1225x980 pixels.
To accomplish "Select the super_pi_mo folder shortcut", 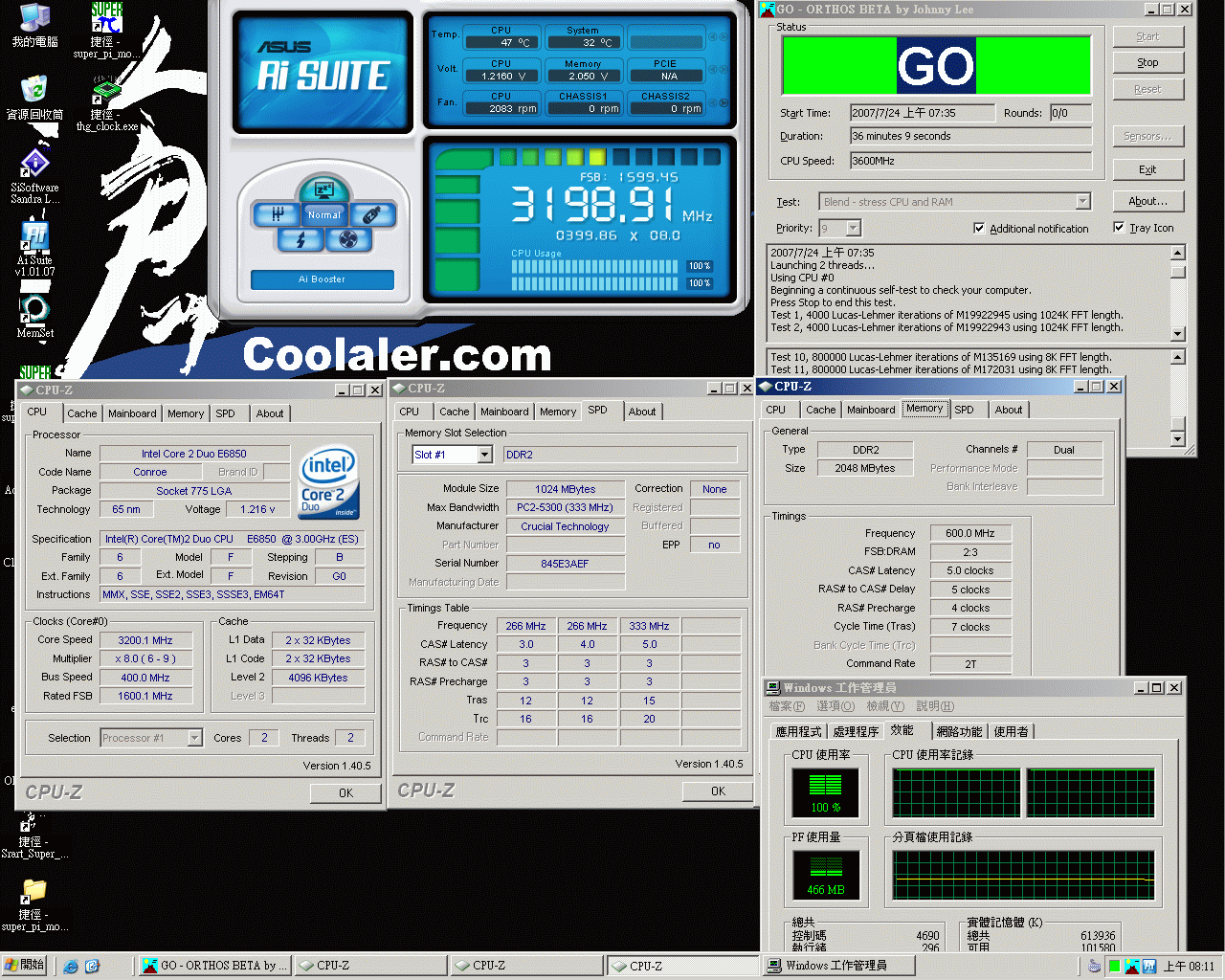I will coord(34,905).
